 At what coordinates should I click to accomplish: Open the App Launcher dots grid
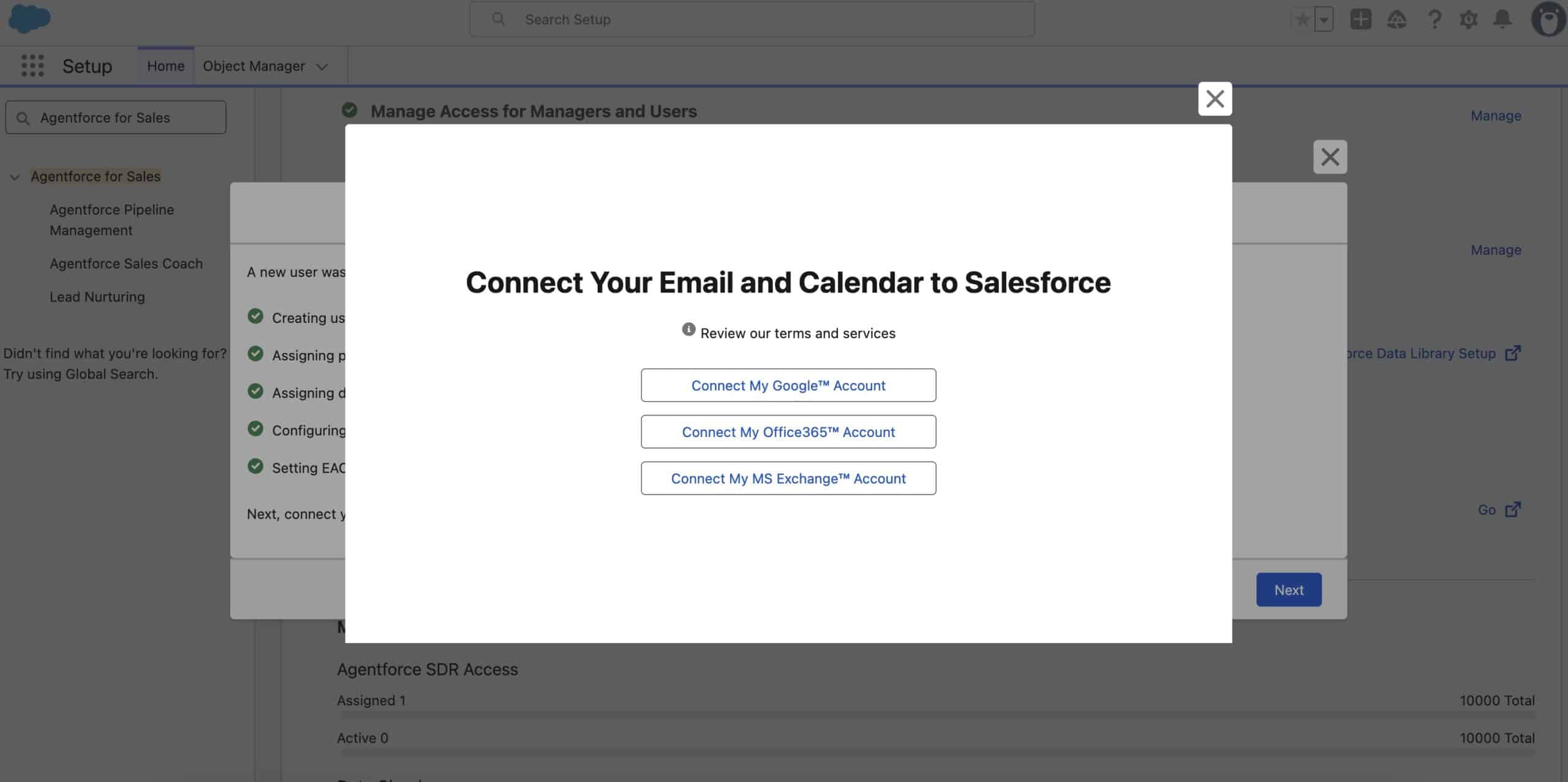(32, 66)
